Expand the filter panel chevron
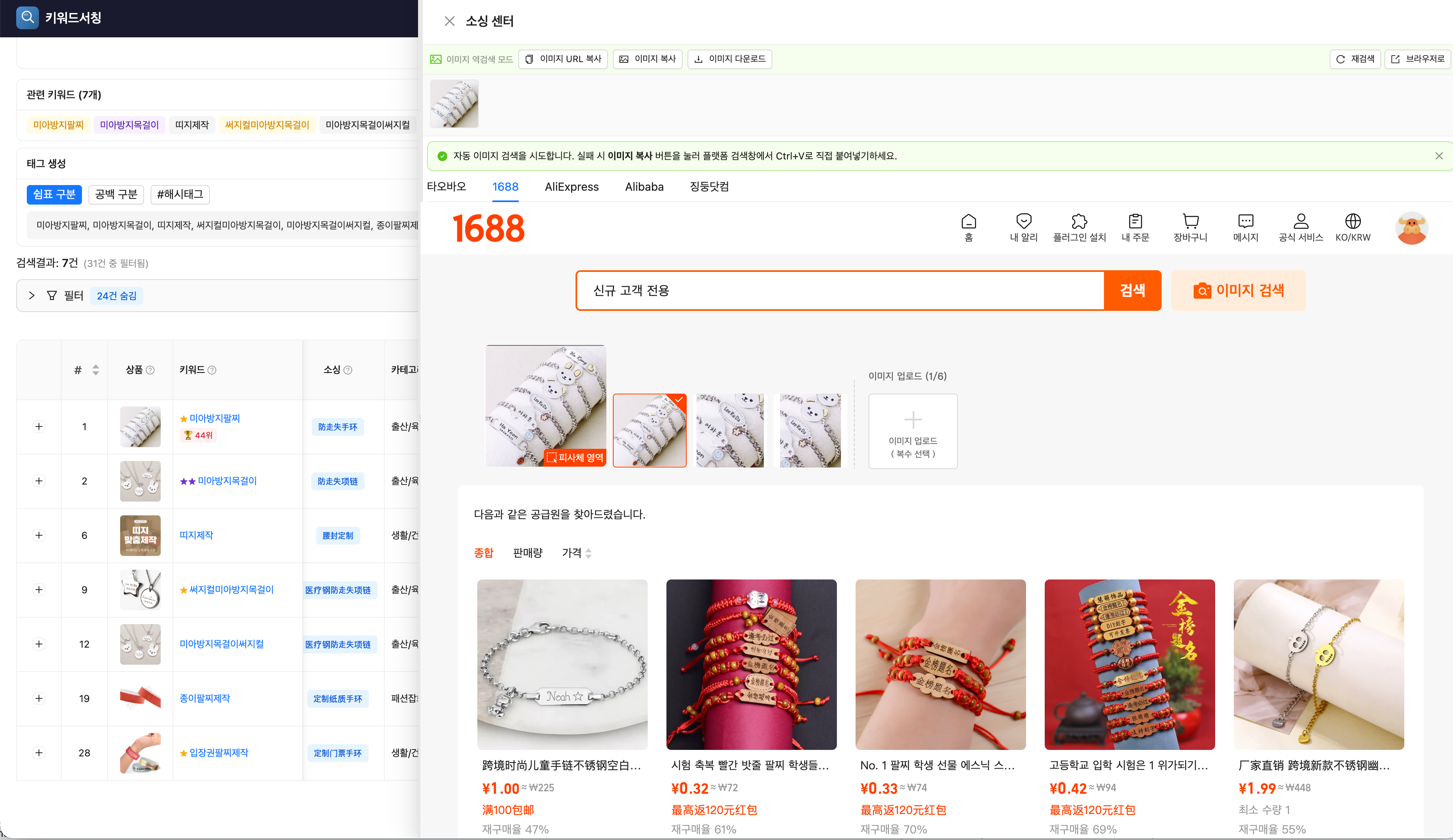1453x840 pixels. click(32, 296)
